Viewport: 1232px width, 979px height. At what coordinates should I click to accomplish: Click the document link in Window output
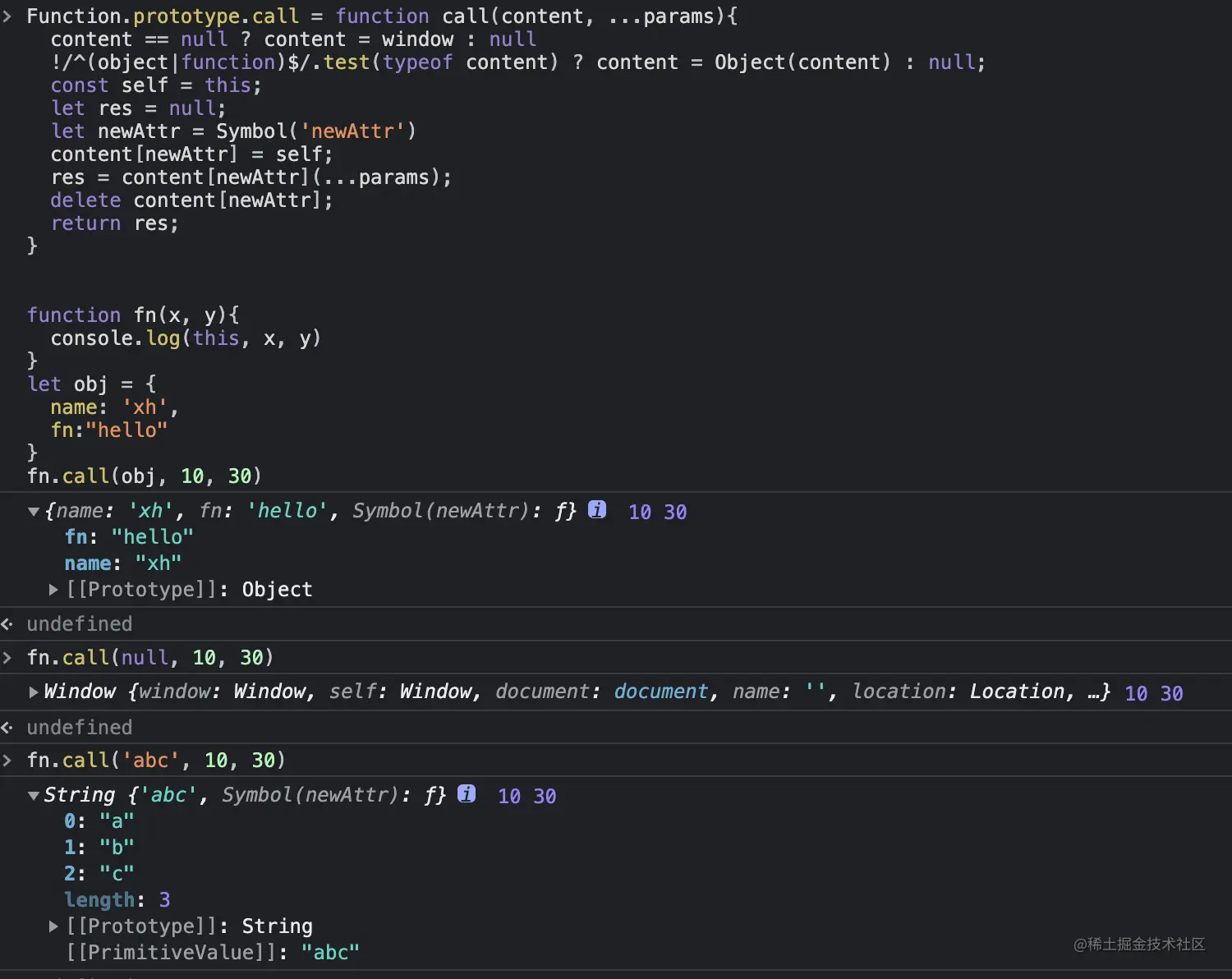pos(661,692)
